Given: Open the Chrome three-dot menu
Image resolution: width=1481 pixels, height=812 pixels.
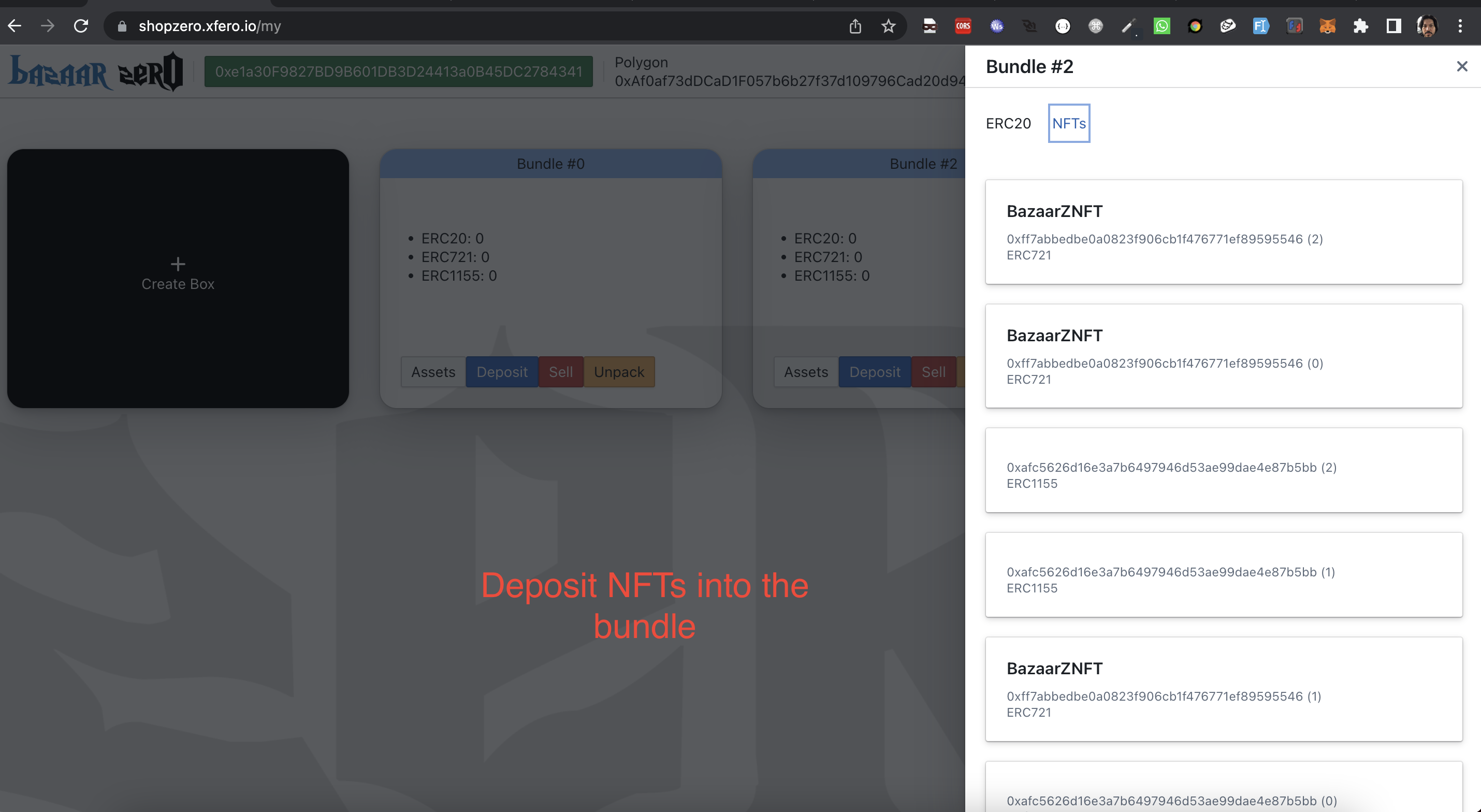Looking at the screenshot, I should (x=1460, y=26).
